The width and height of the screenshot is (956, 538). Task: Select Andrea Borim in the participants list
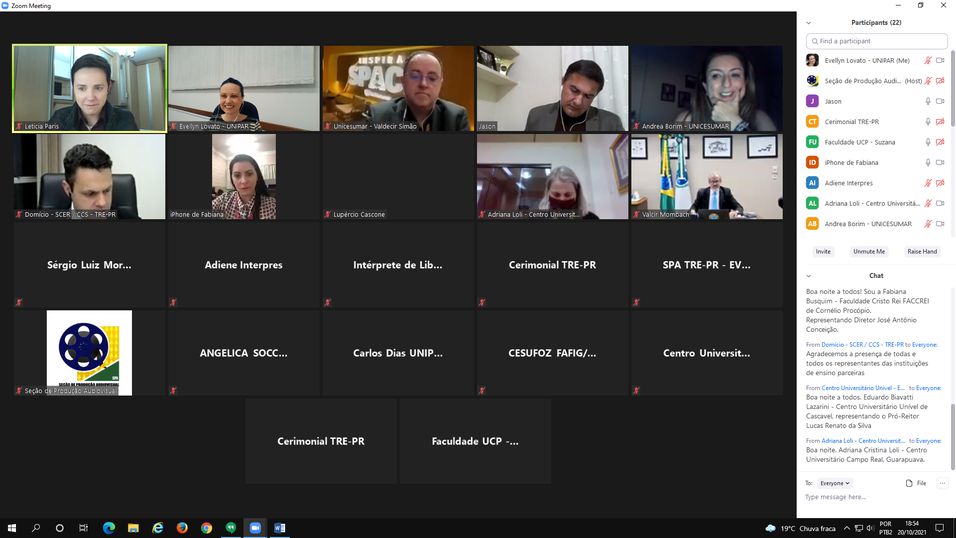point(860,224)
